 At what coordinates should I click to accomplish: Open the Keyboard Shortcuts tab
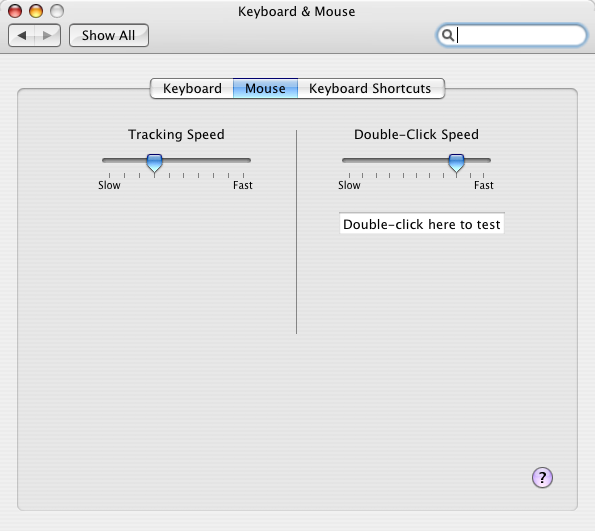click(x=370, y=88)
